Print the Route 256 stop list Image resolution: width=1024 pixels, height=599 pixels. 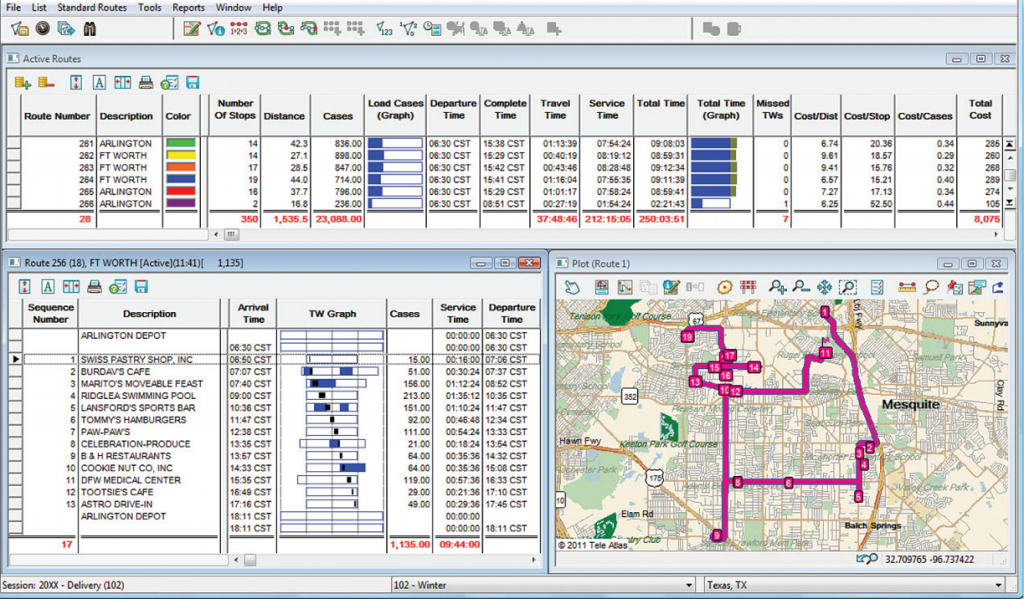pyautogui.click(x=95, y=287)
